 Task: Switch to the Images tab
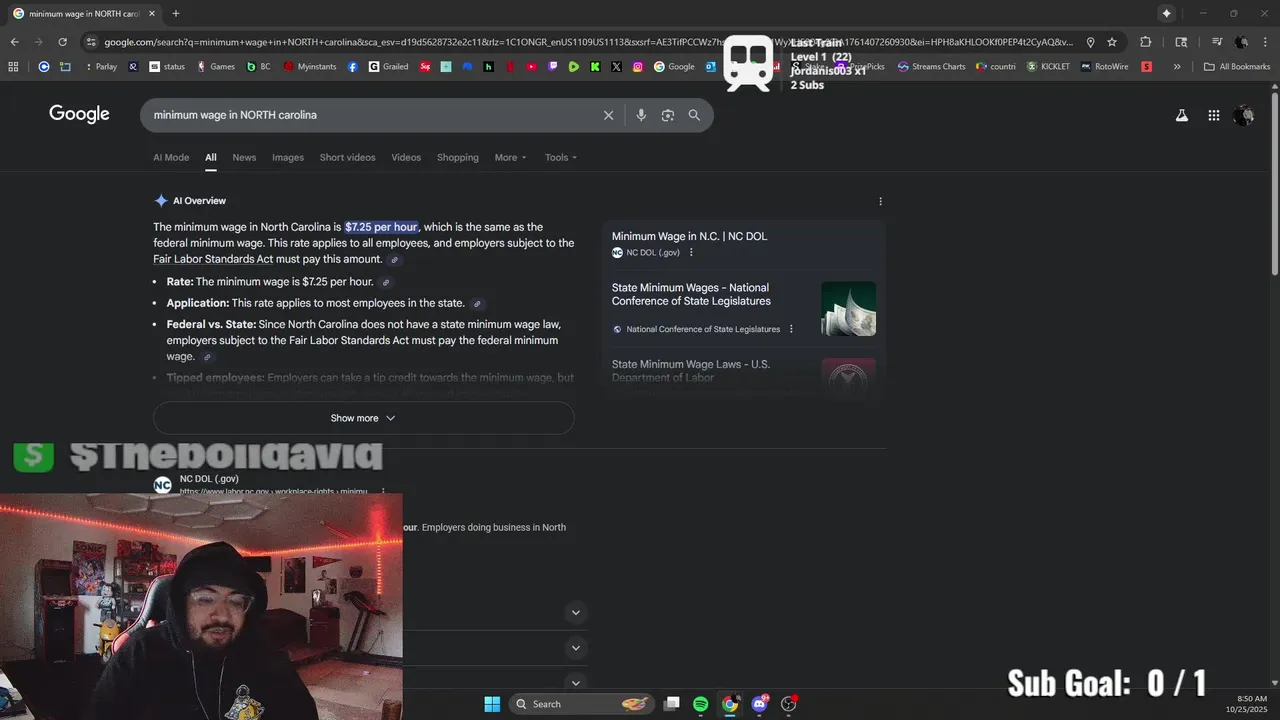(x=288, y=158)
